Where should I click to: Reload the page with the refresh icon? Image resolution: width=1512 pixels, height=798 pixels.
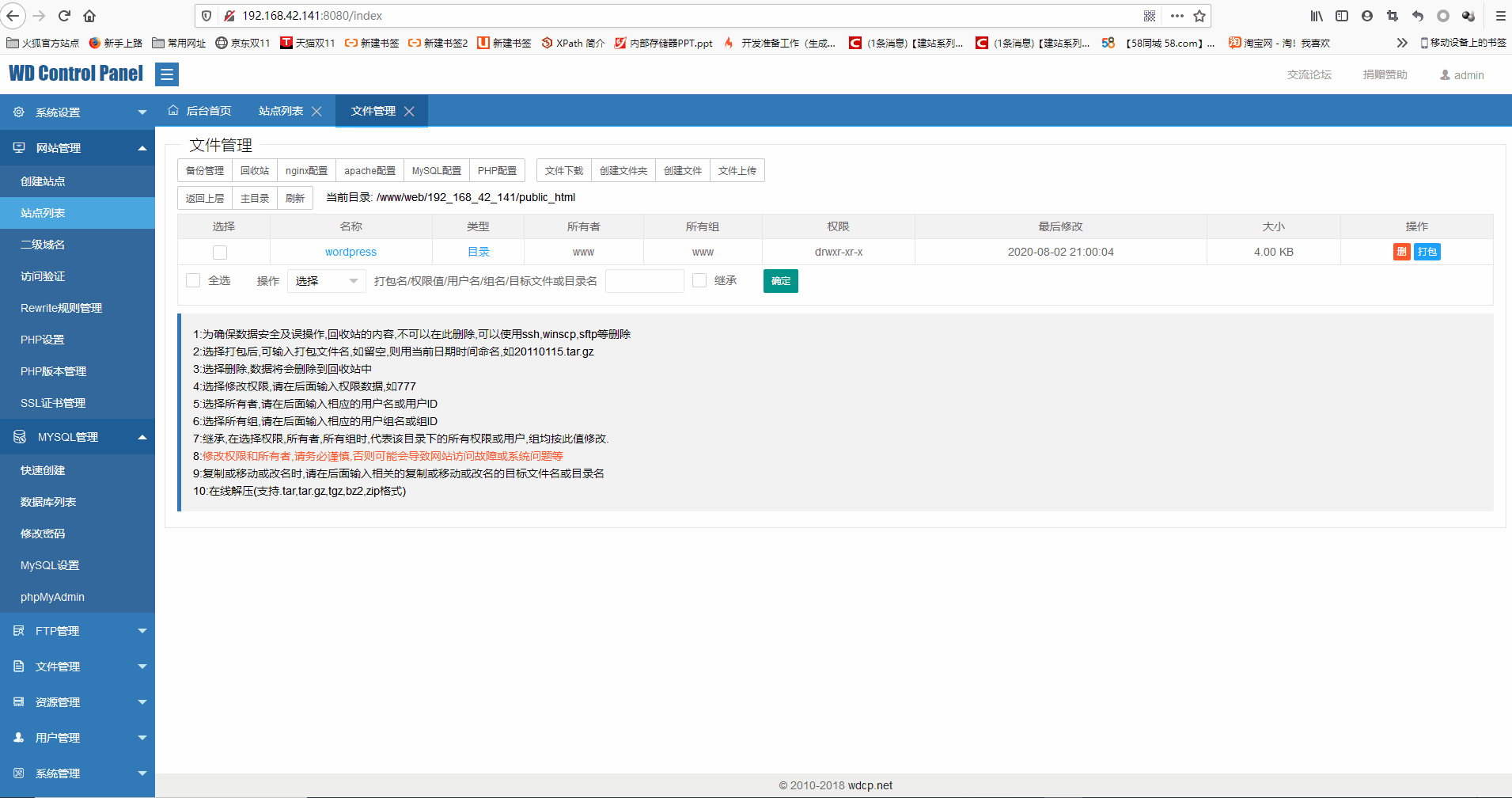click(64, 16)
